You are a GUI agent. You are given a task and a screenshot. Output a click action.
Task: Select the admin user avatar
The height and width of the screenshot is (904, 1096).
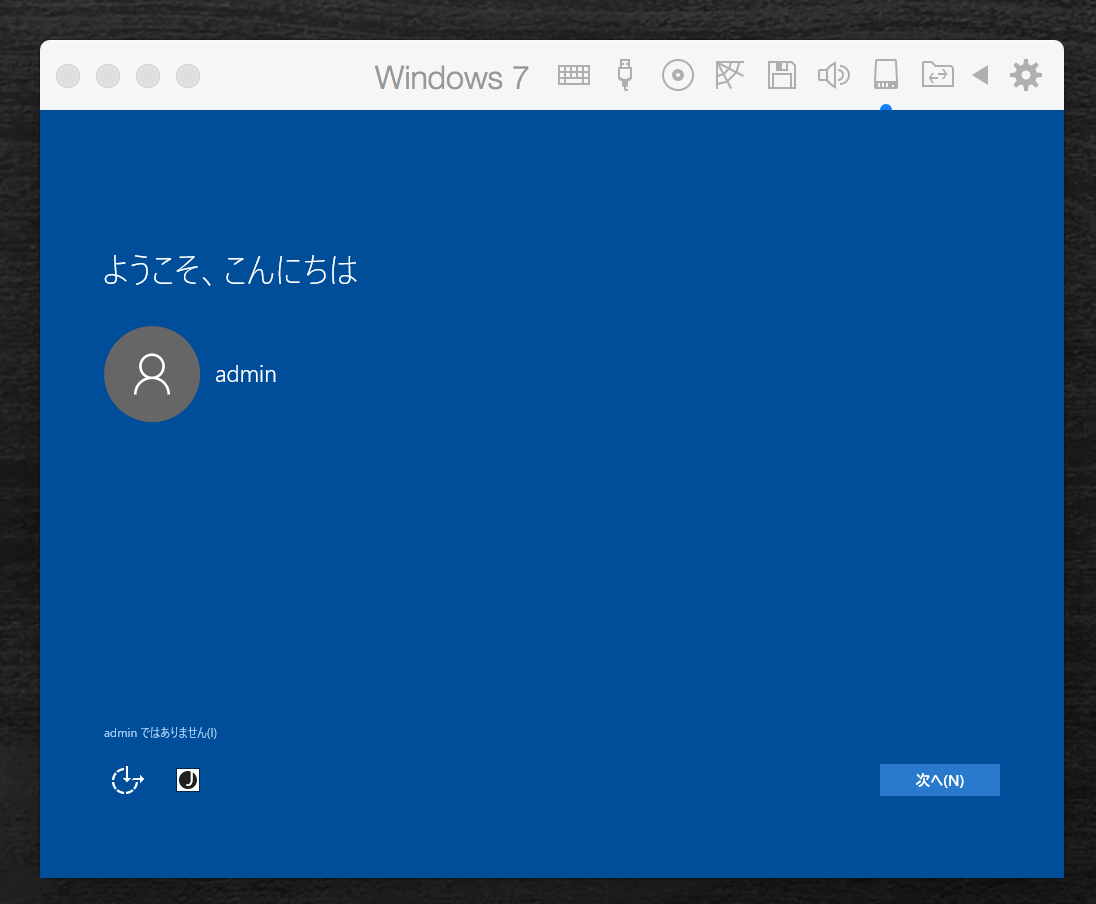(152, 374)
